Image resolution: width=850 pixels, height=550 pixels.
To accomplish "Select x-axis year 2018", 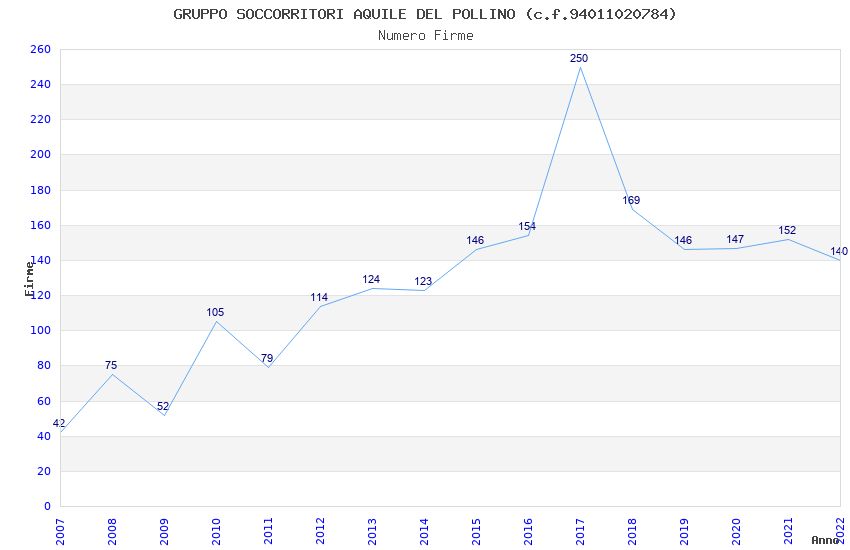I will click(x=633, y=531).
